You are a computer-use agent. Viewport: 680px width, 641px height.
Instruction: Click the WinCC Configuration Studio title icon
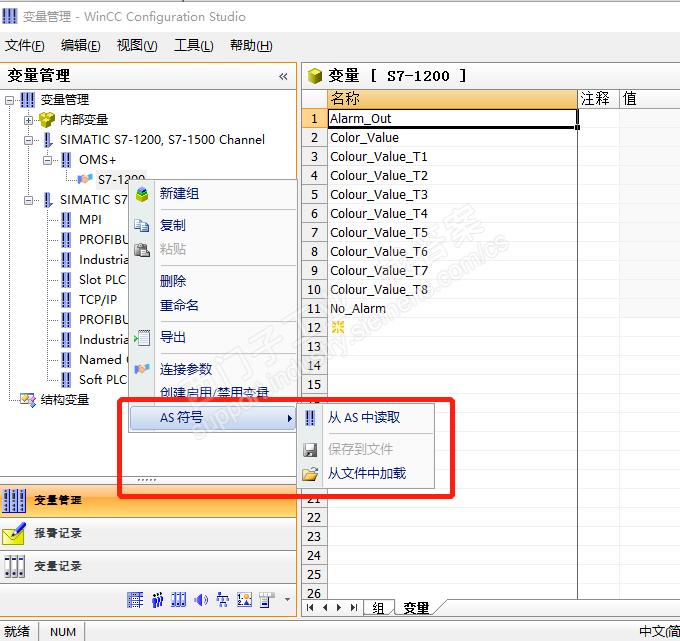tap(10, 16)
